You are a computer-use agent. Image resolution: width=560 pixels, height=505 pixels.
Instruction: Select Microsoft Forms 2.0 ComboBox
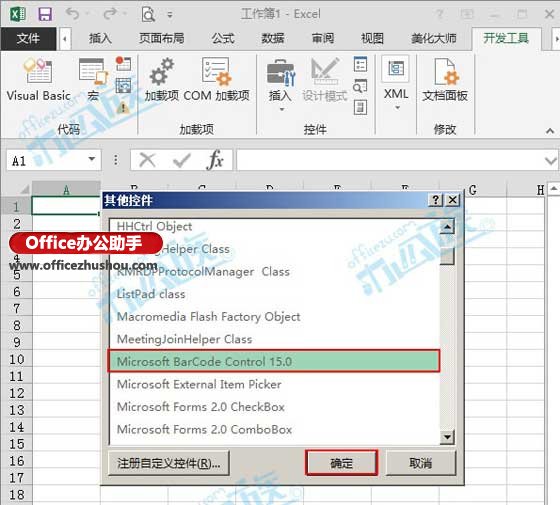274,429
